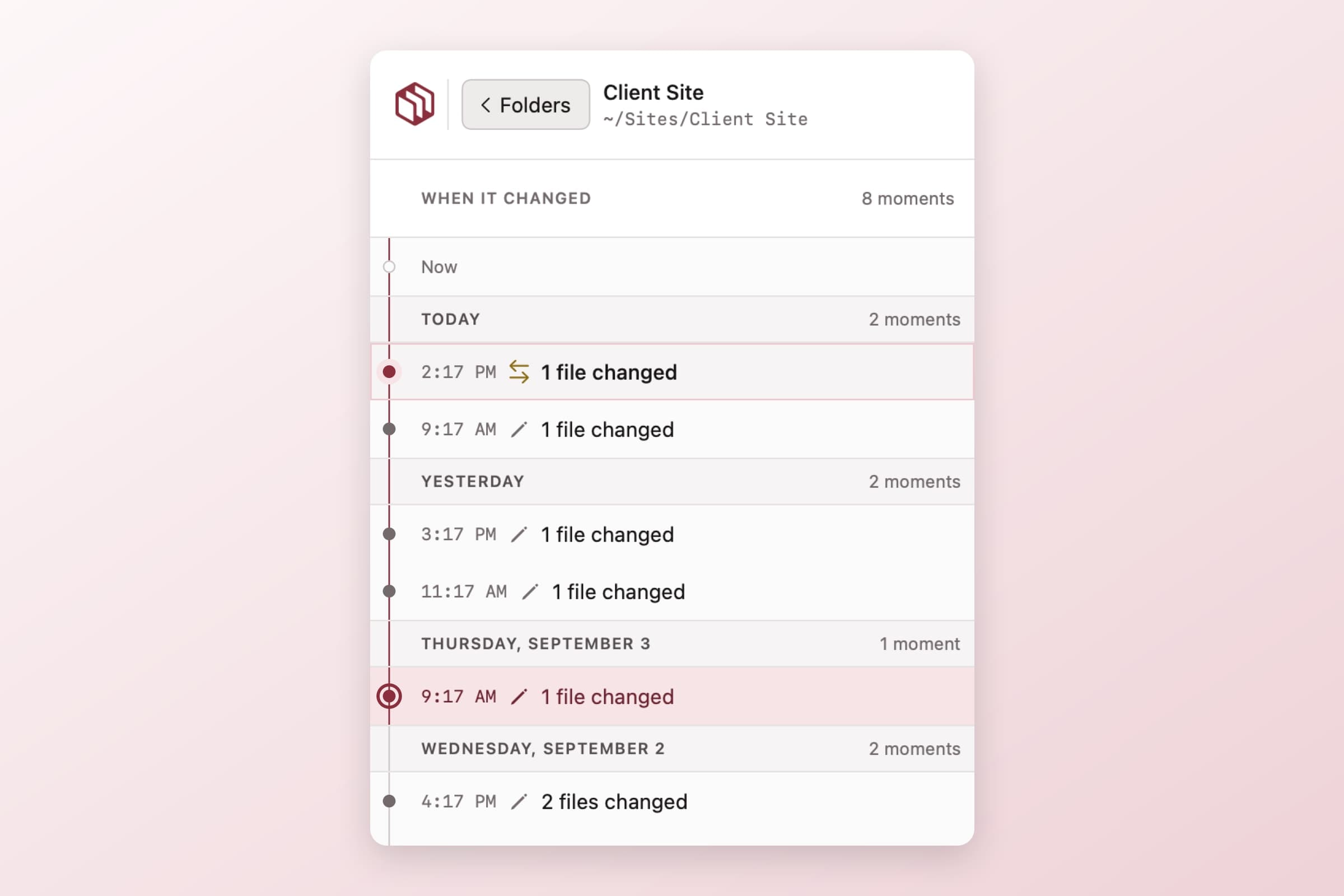Viewport: 1344px width, 896px height.
Task: Click the swap arrows icon at 2:17 PM
Action: tap(519, 371)
